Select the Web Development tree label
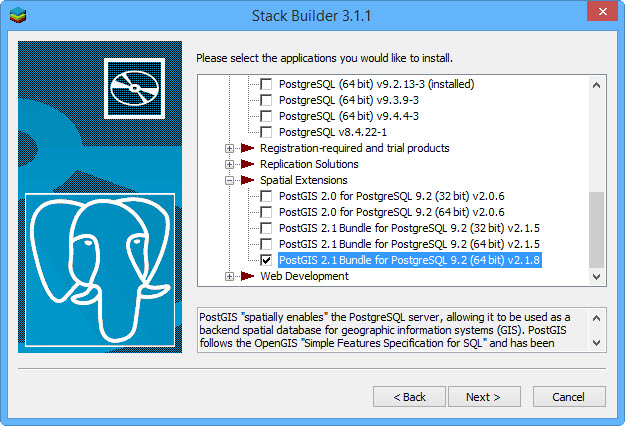 (305, 276)
